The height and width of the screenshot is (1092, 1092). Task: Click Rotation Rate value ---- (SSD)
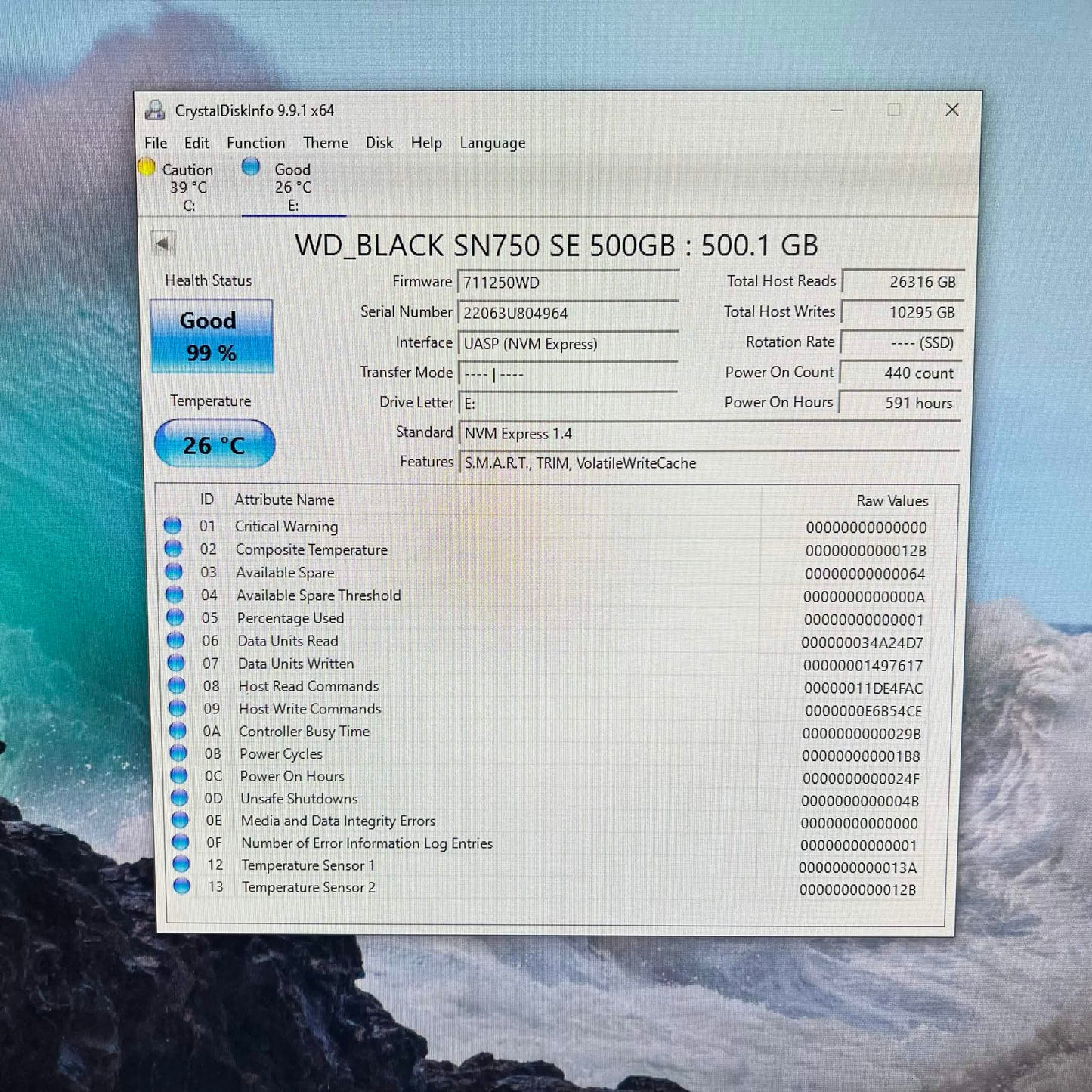[x=902, y=342]
